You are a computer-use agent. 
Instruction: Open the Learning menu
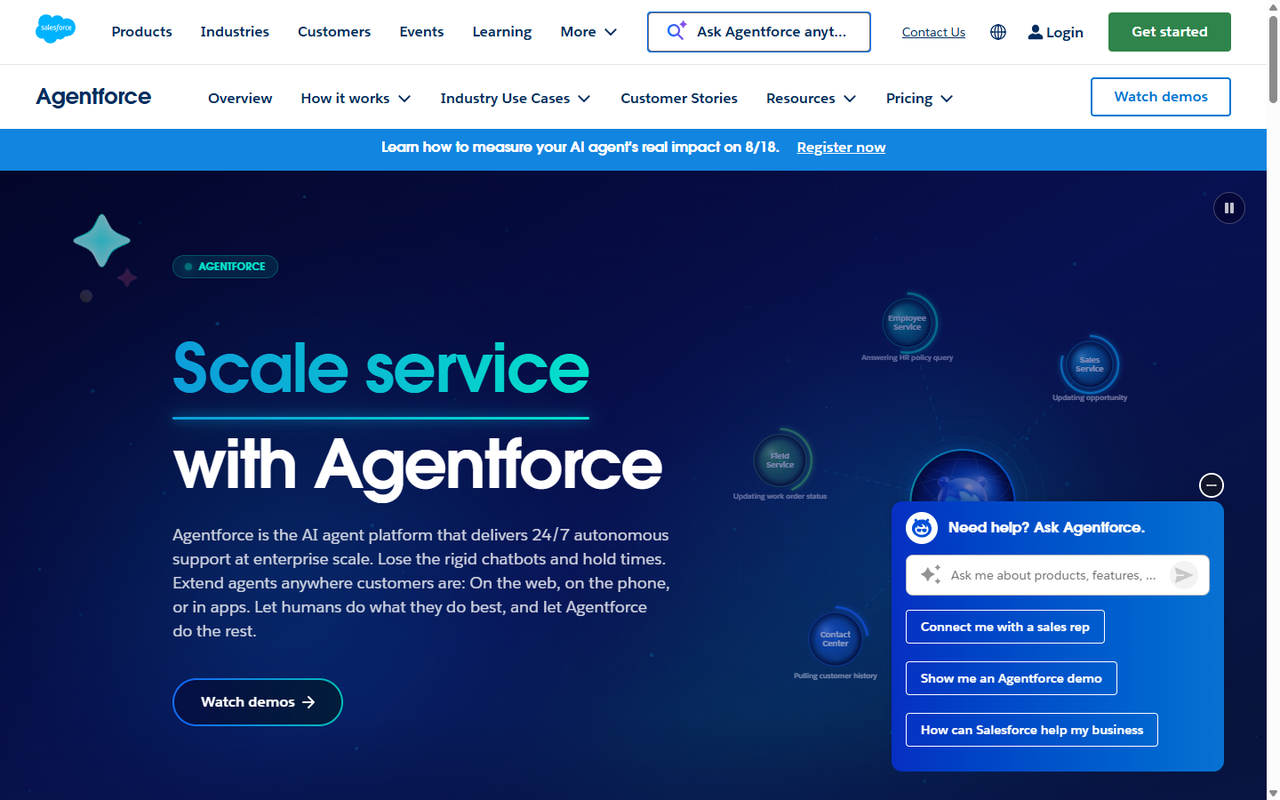click(502, 32)
